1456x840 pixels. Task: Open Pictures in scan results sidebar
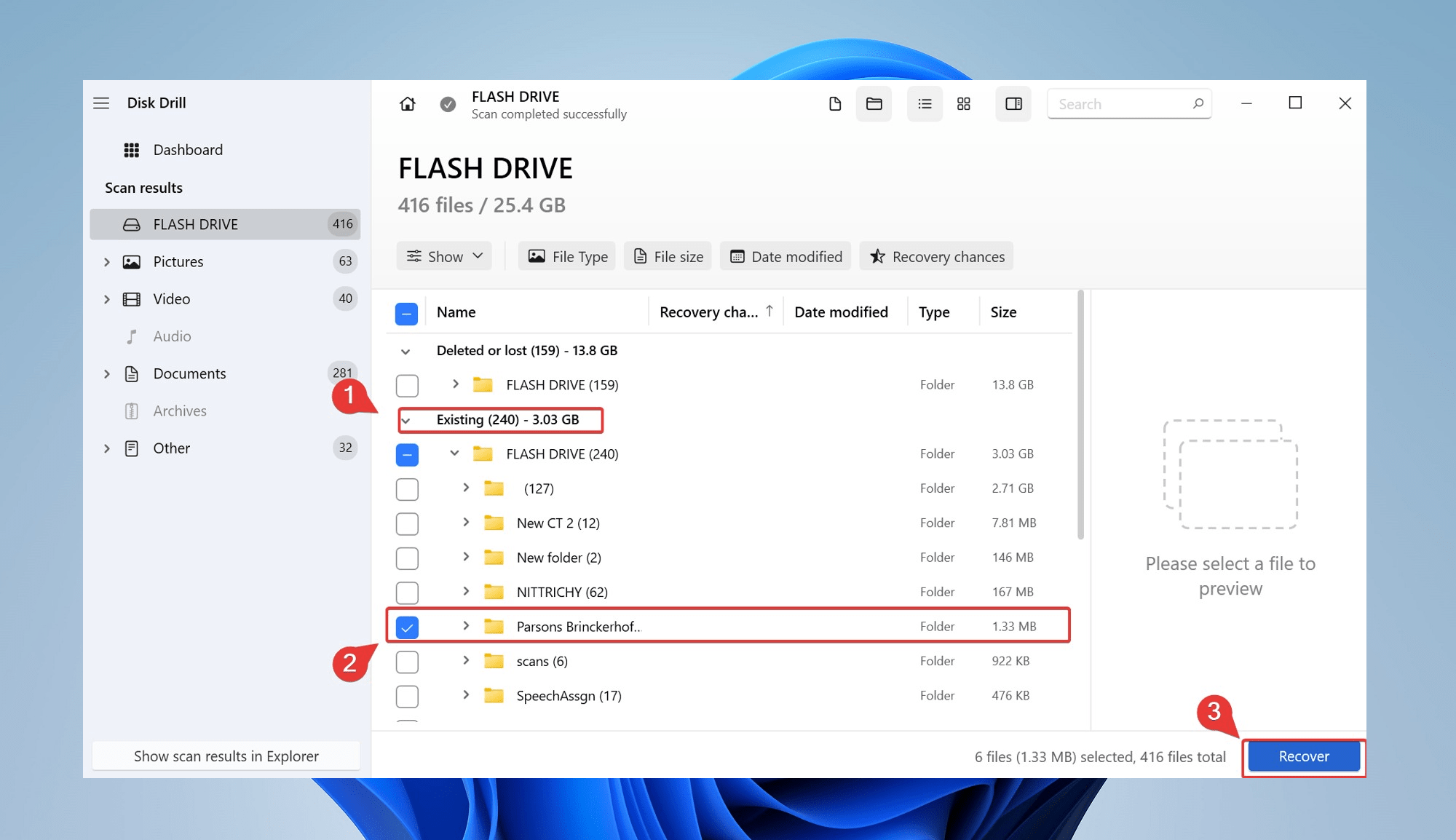click(178, 262)
